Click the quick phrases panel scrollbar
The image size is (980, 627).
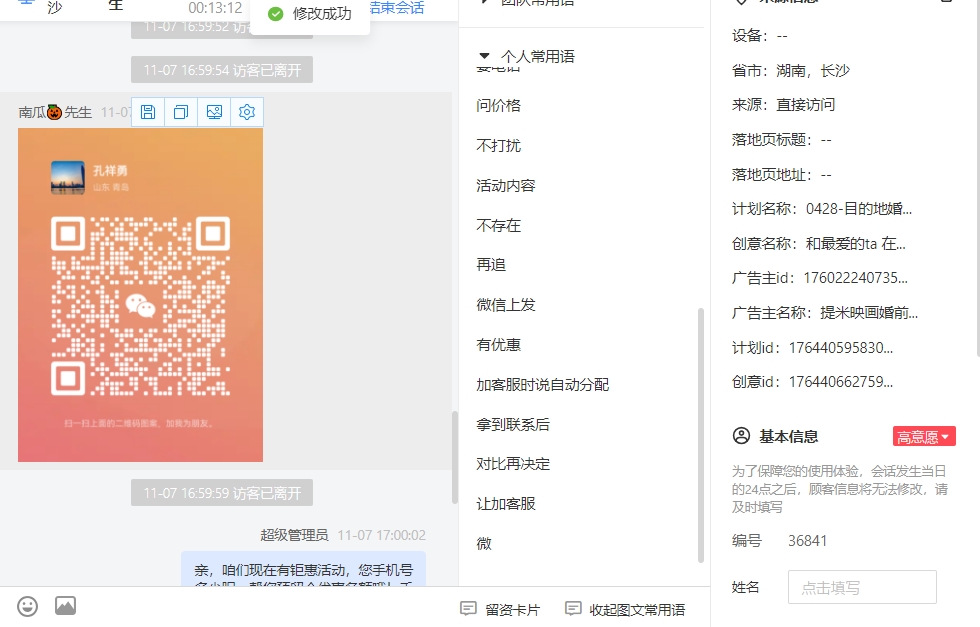701,435
